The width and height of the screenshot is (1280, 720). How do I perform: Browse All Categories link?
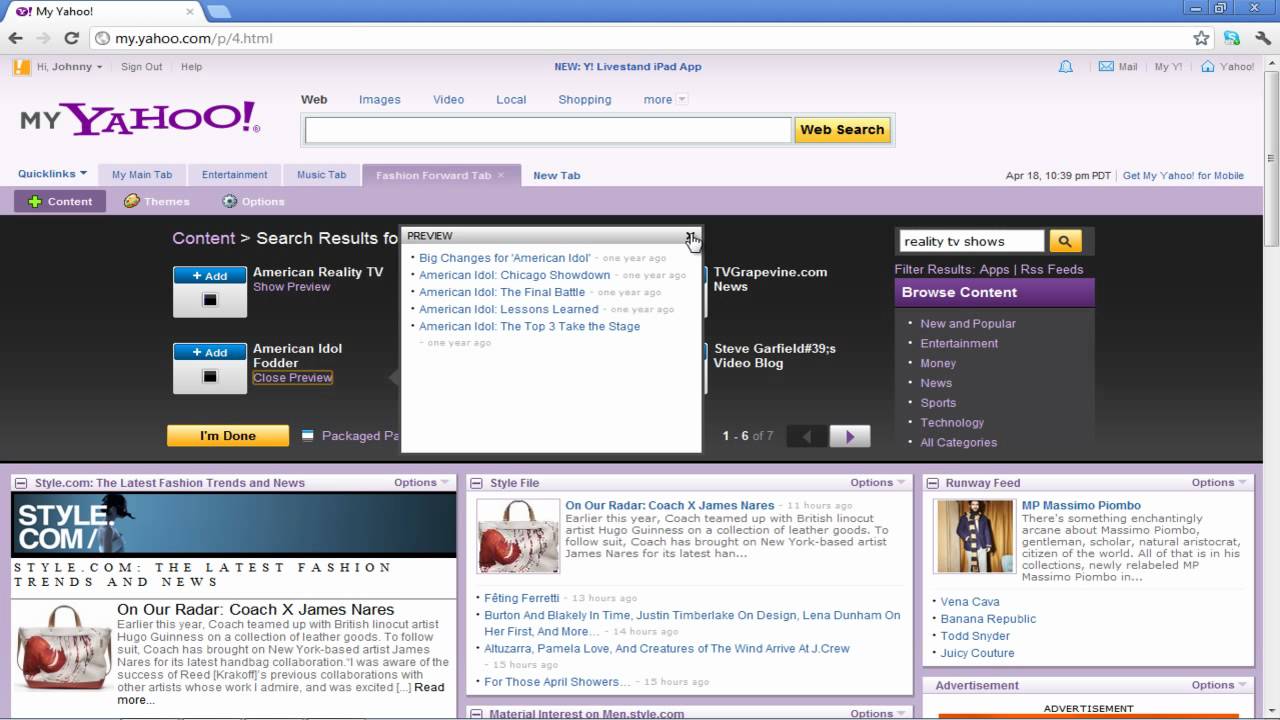[x=958, y=443]
